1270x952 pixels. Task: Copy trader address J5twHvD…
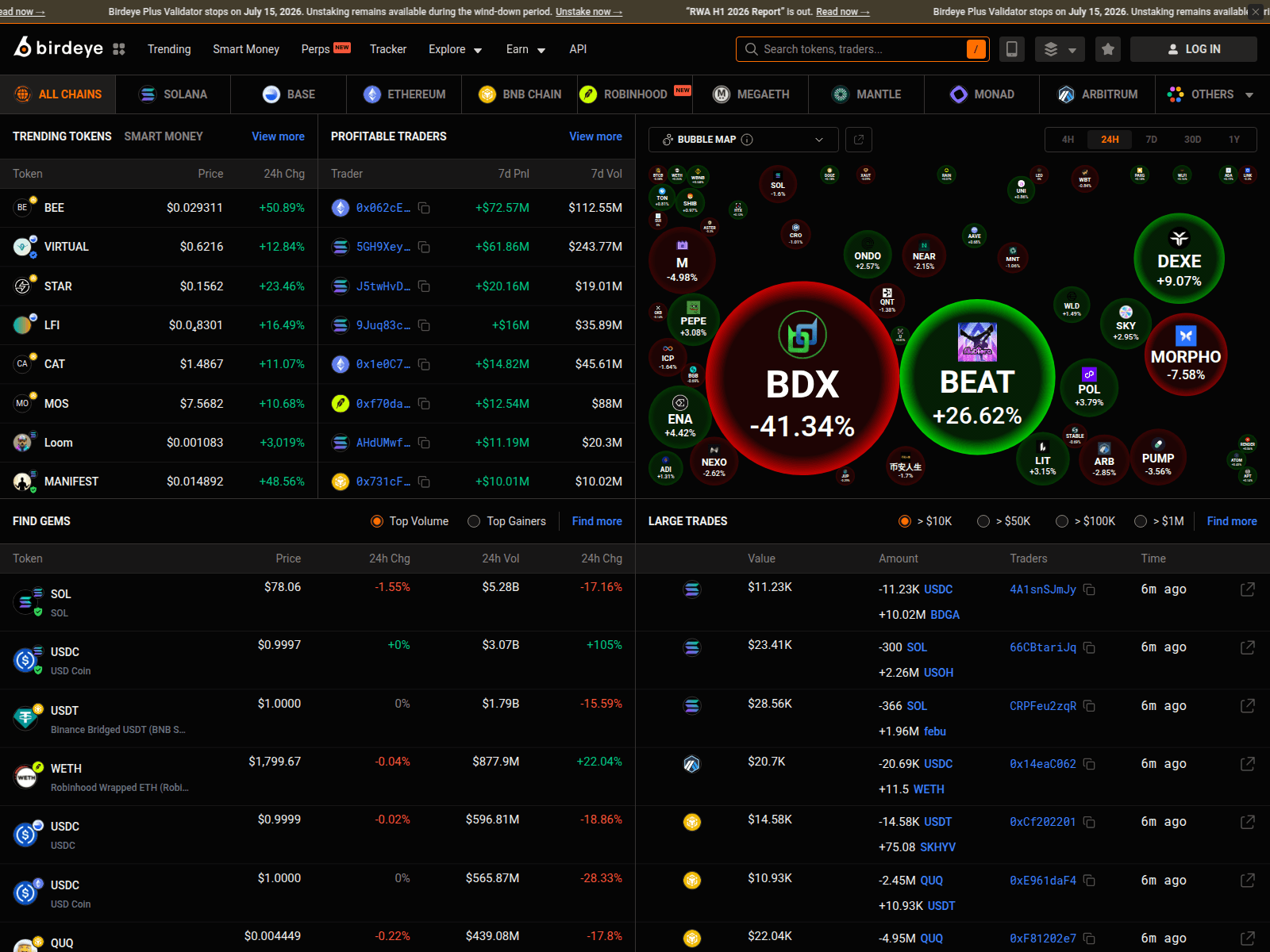(424, 286)
